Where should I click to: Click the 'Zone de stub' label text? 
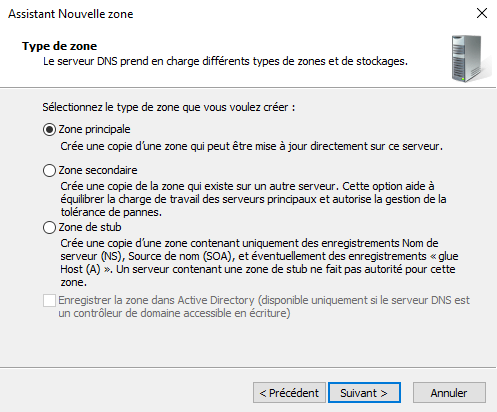point(90,227)
